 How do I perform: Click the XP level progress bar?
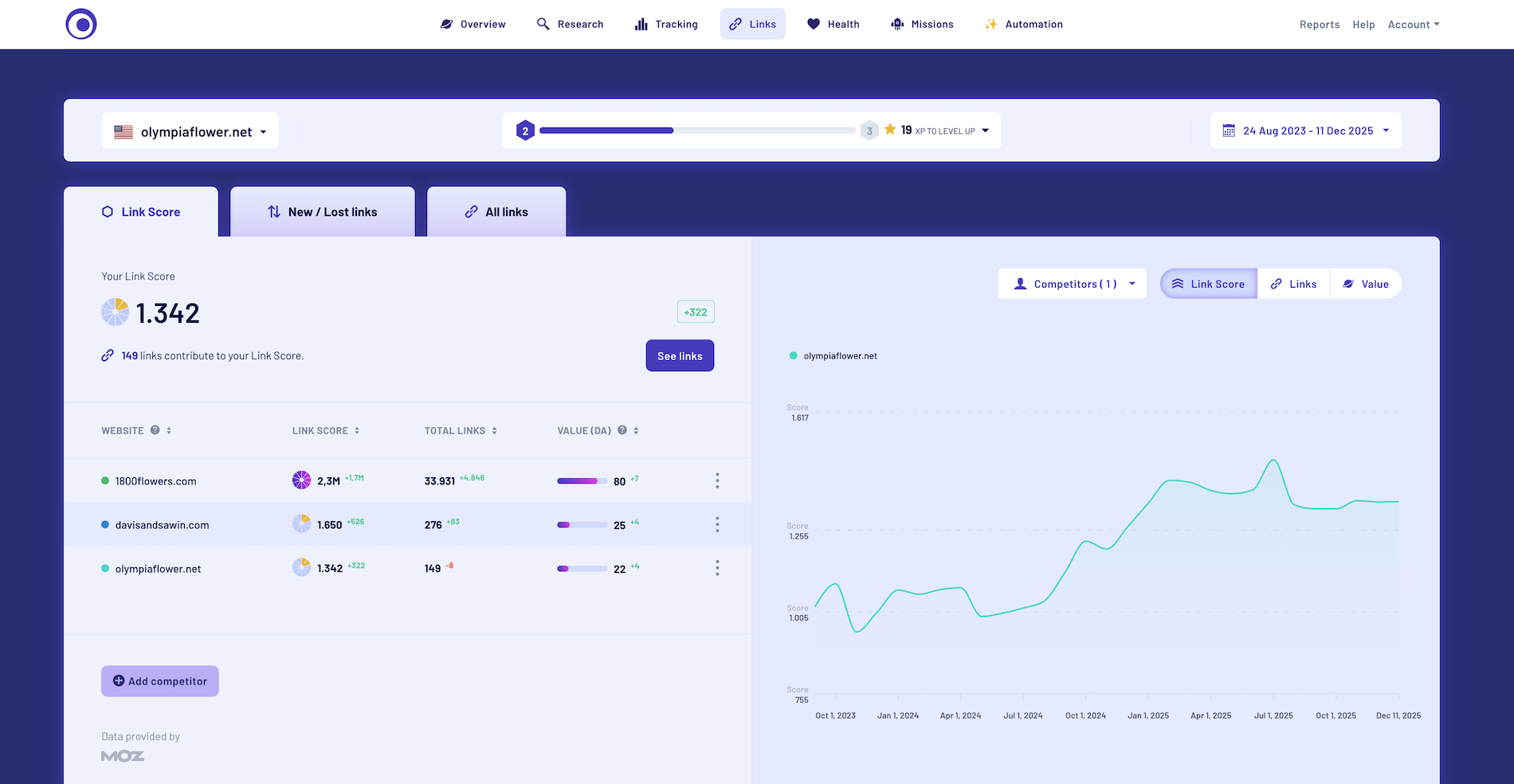click(x=696, y=131)
